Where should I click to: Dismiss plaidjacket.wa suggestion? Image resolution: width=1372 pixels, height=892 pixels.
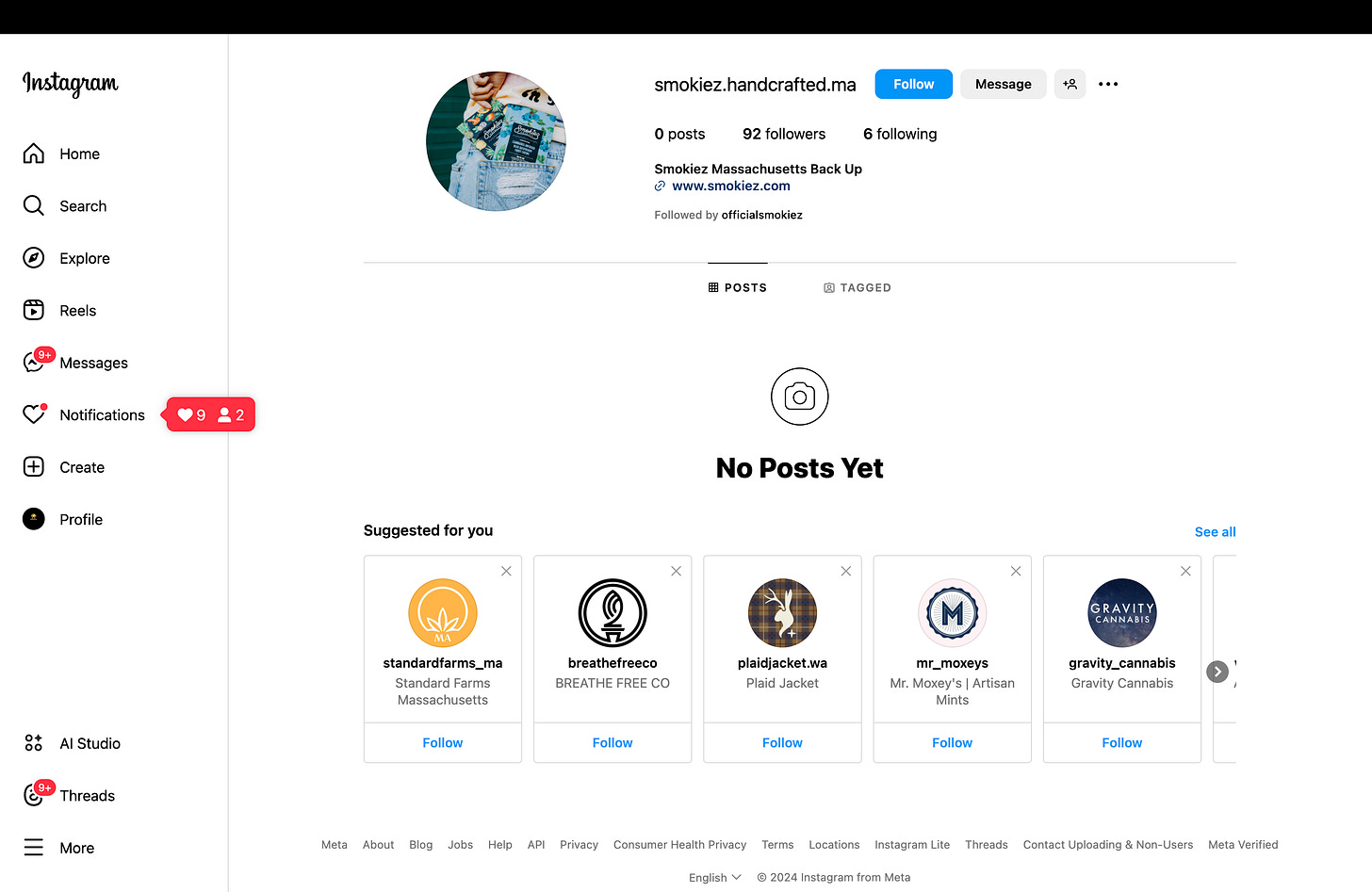click(846, 571)
